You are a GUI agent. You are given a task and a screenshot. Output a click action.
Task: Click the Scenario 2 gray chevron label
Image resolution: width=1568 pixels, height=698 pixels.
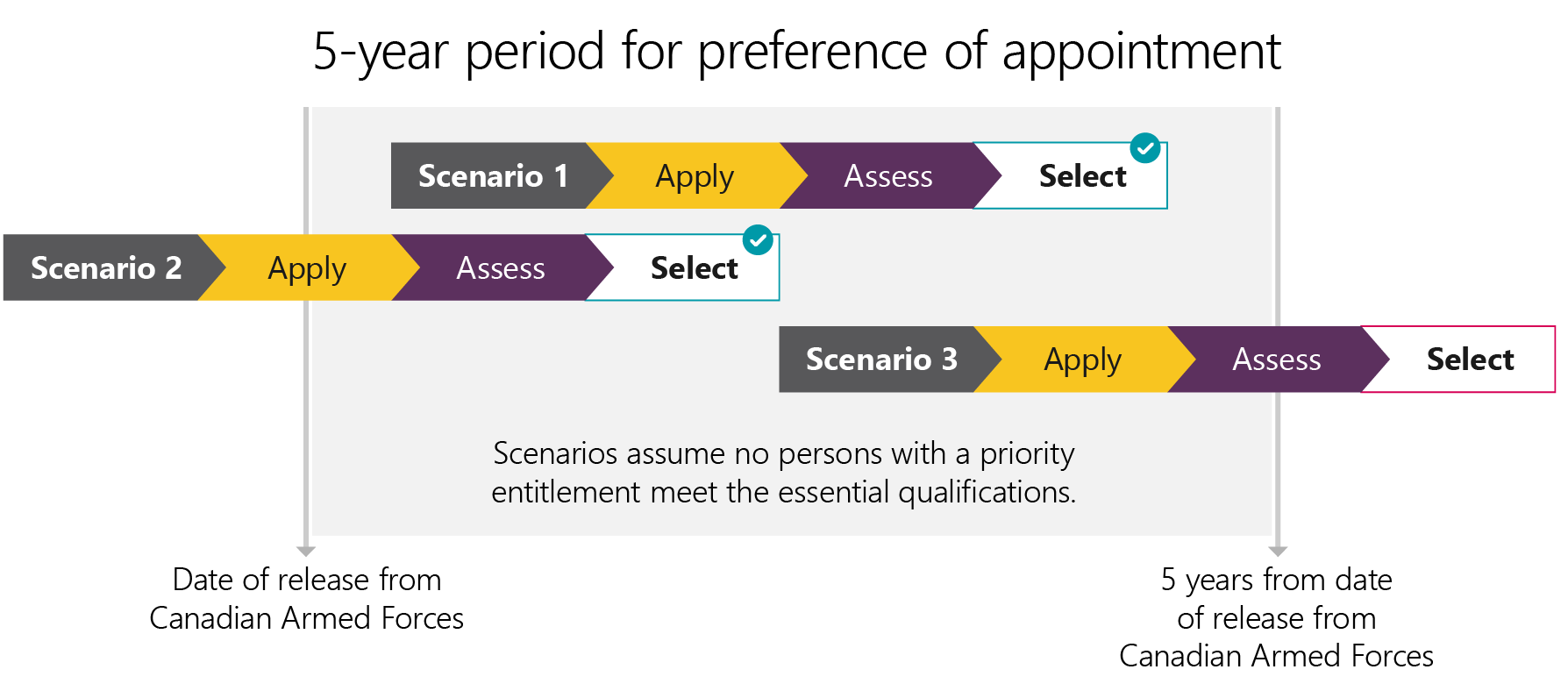tap(105, 267)
